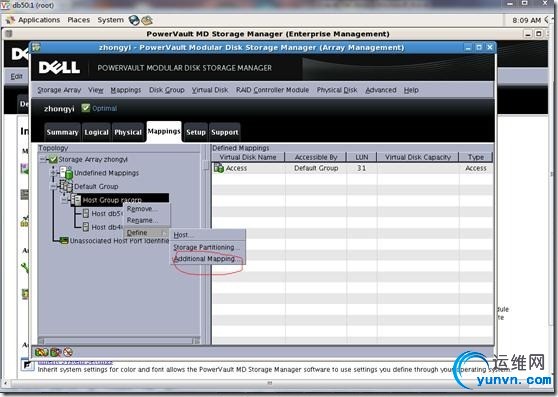The width and height of the screenshot is (558, 397).
Task: Click the Host db5 host icon
Action: pyautogui.click(x=86, y=213)
